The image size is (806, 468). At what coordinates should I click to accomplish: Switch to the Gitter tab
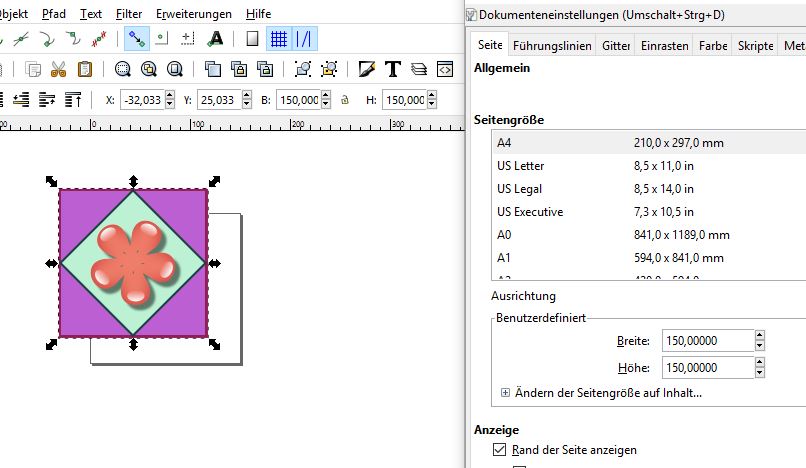point(616,46)
